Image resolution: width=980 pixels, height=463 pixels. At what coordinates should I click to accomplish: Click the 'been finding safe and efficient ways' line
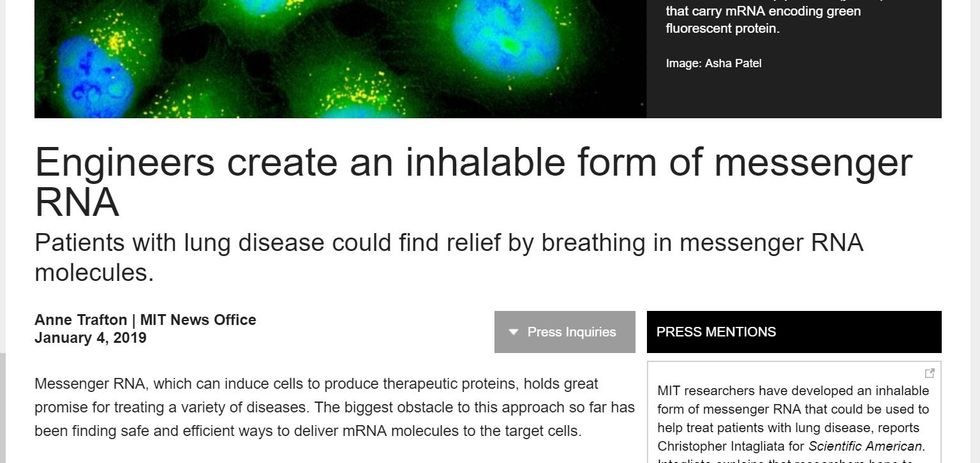click(x=307, y=431)
